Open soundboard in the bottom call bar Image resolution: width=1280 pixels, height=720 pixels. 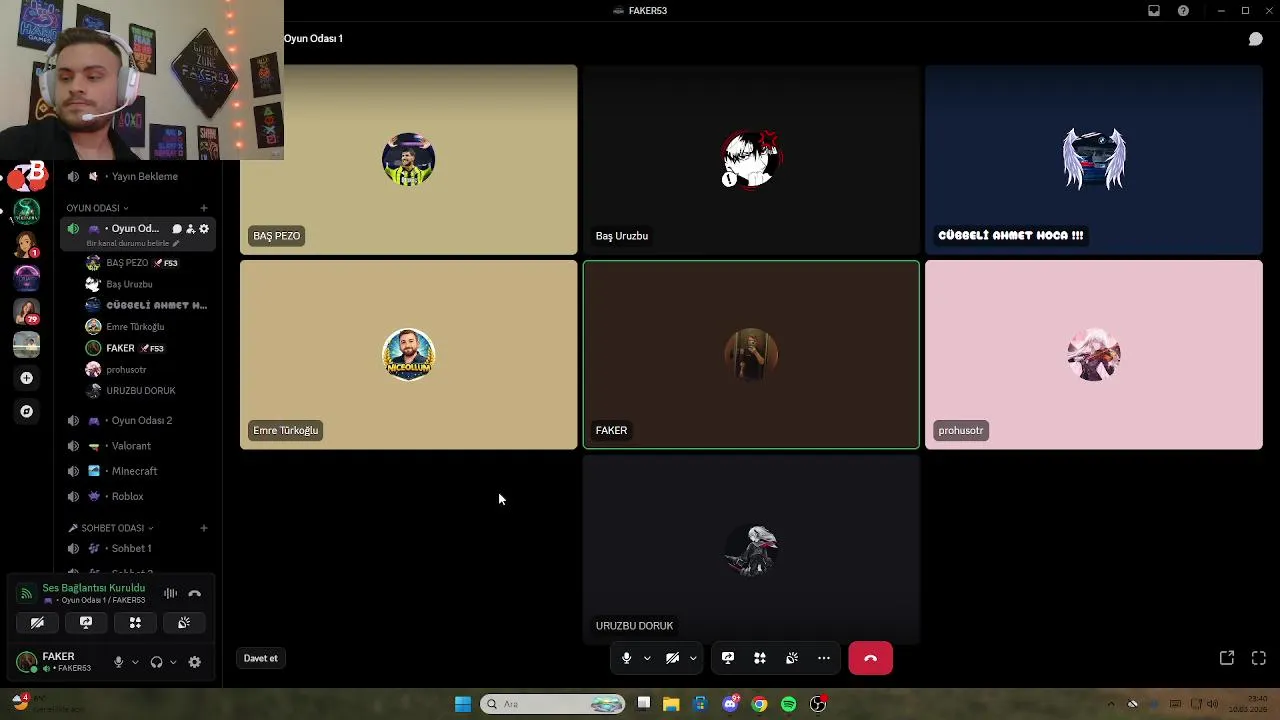point(792,658)
